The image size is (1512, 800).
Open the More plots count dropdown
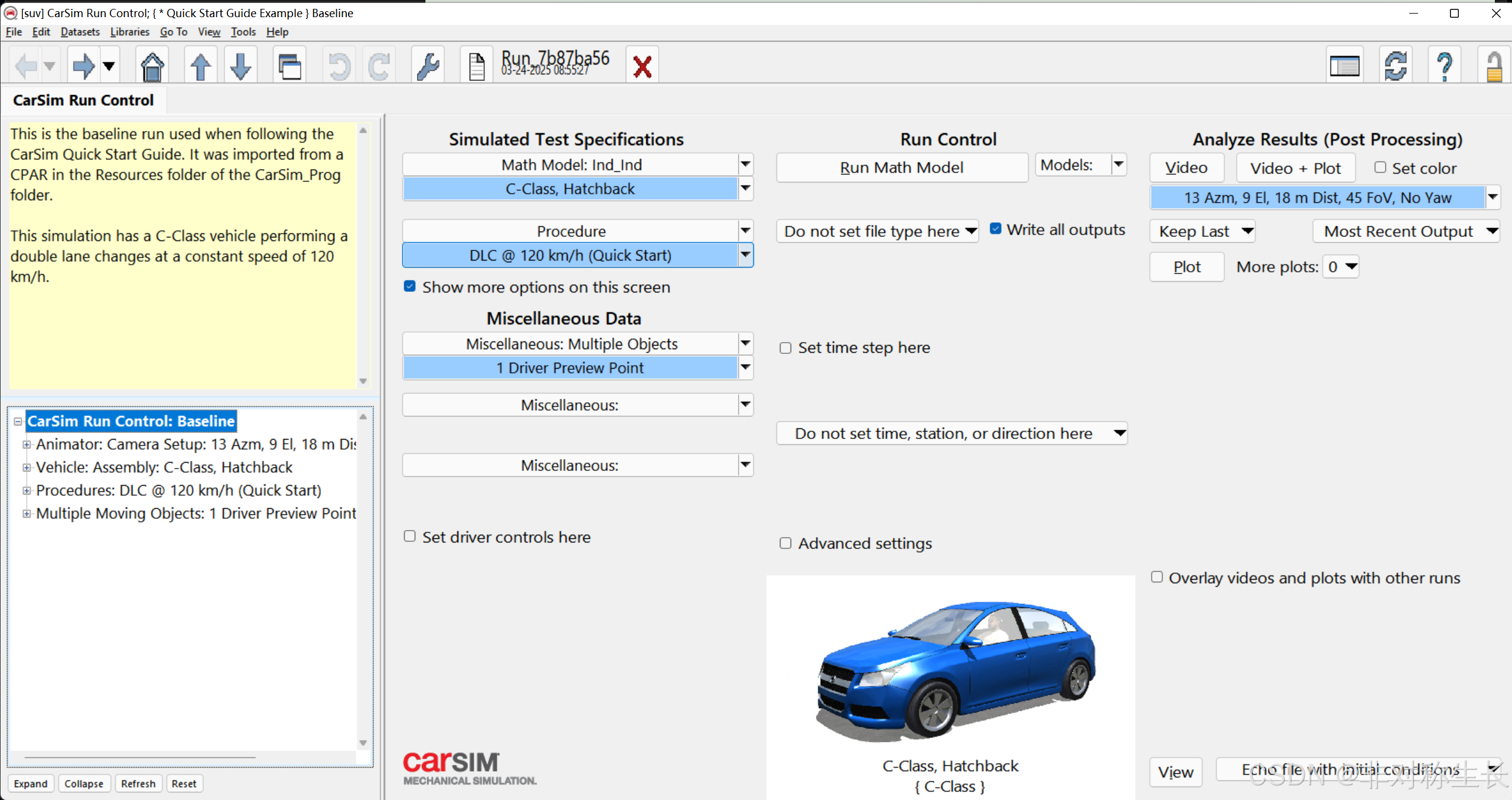1341,267
